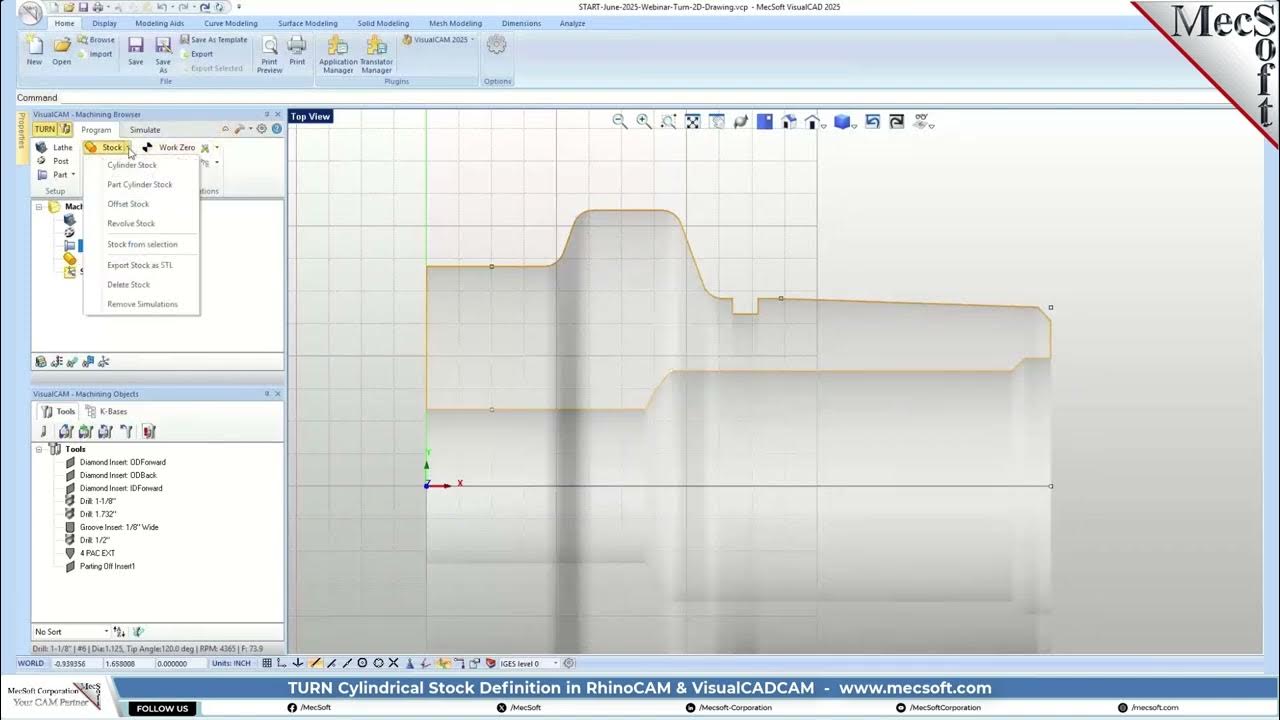This screenshot has height=720, width=1280.
Task: Click the Work Zero button
Action: [169, 147]
